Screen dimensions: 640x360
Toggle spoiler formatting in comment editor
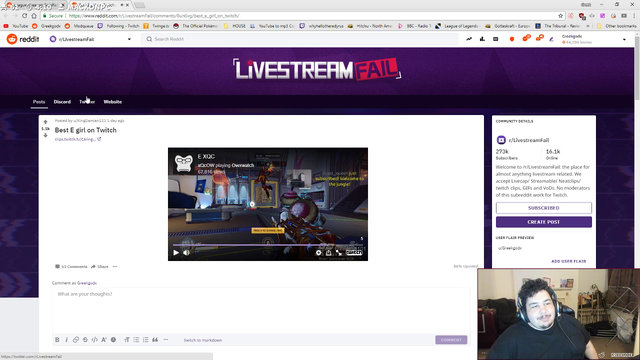113,340
